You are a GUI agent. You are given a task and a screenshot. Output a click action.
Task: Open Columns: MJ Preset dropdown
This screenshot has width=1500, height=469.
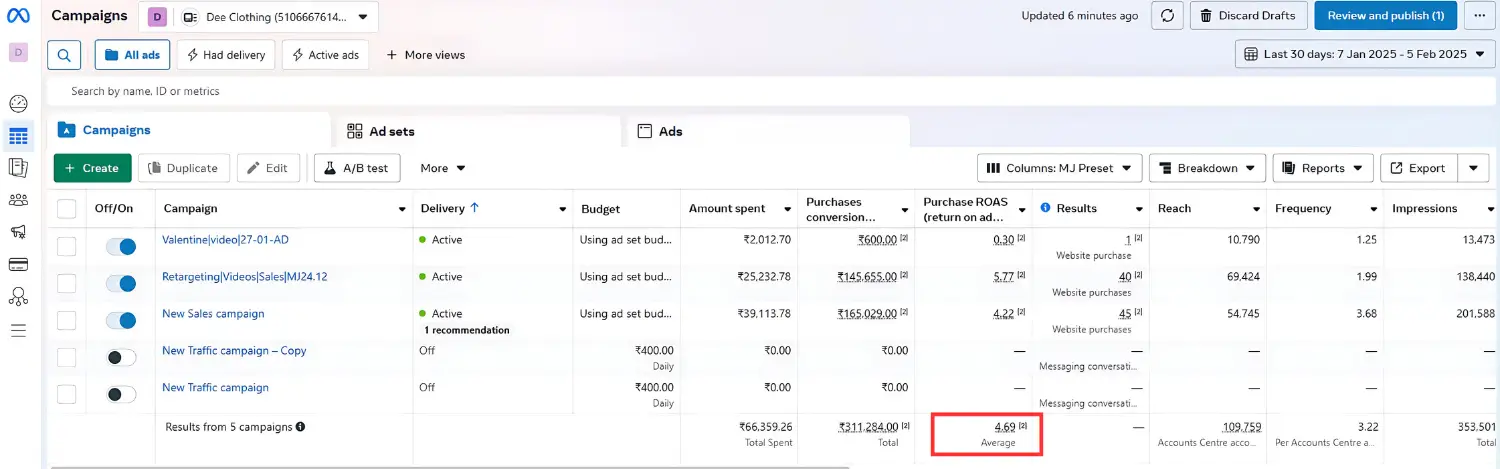[1059, 168]
